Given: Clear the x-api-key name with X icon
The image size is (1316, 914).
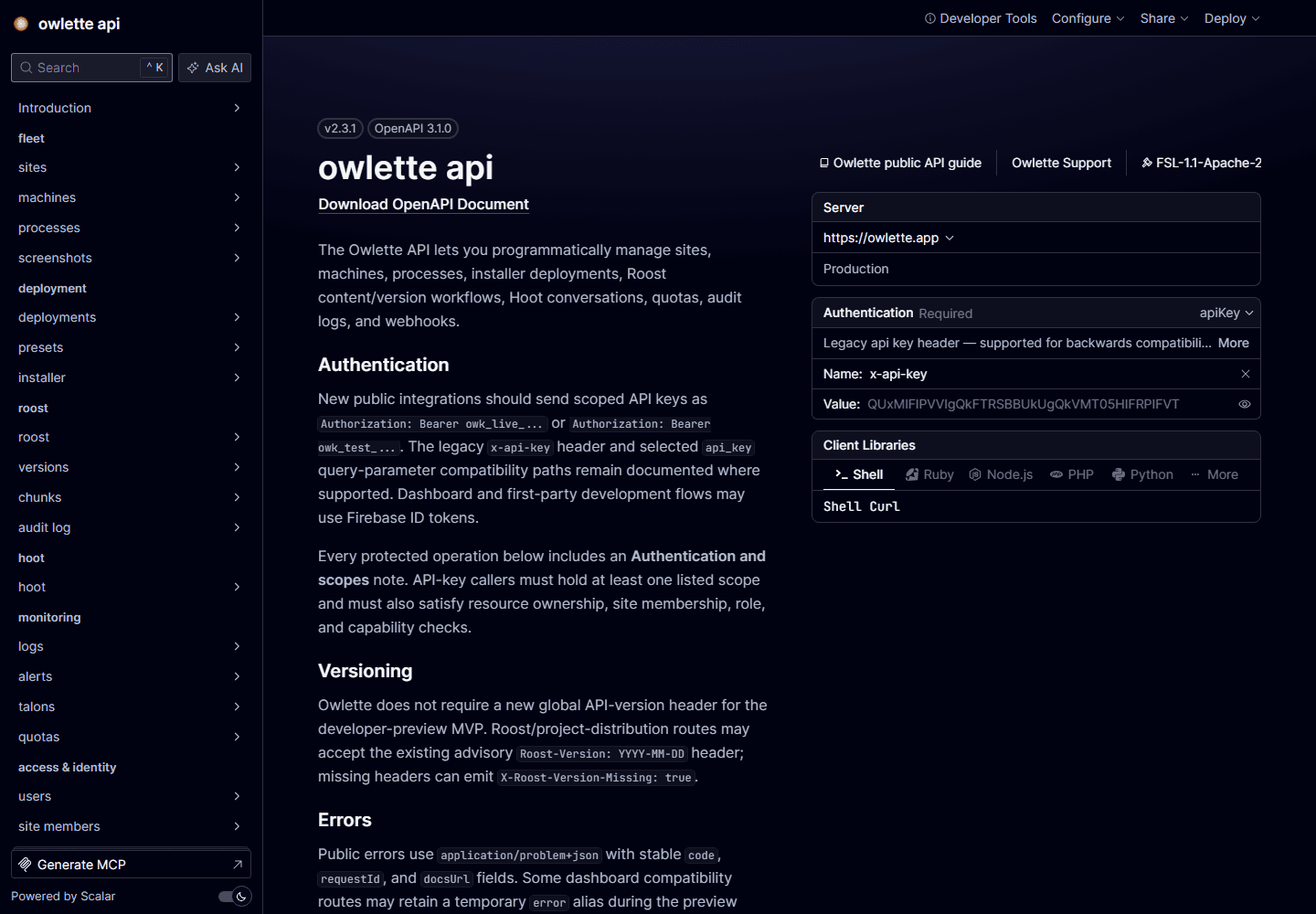Looking at the screenshot, I should [1245, 374].
